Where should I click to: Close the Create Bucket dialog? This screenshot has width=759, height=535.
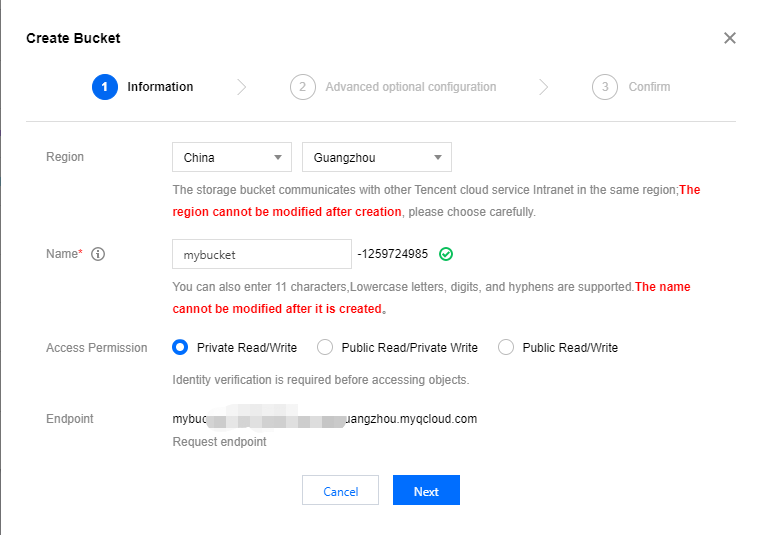pyautogui.click(x=730, y=38)
